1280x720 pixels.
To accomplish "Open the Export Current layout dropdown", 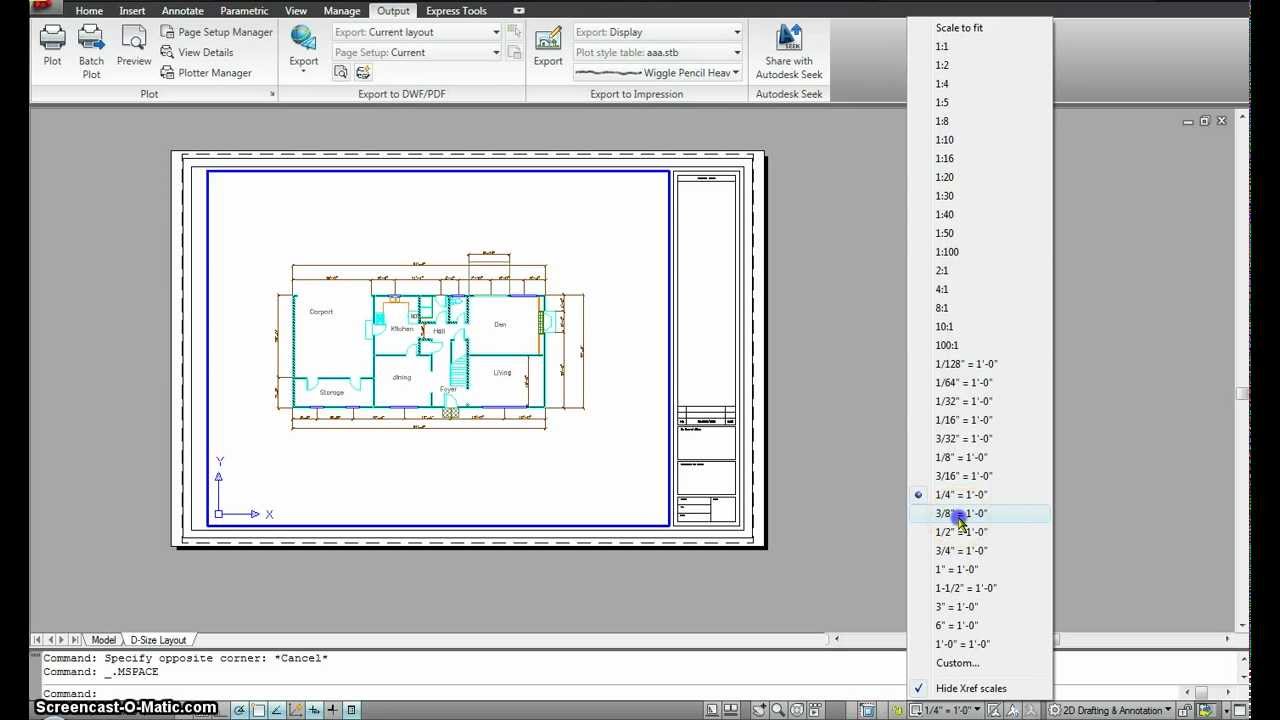I will click(417, 32).
